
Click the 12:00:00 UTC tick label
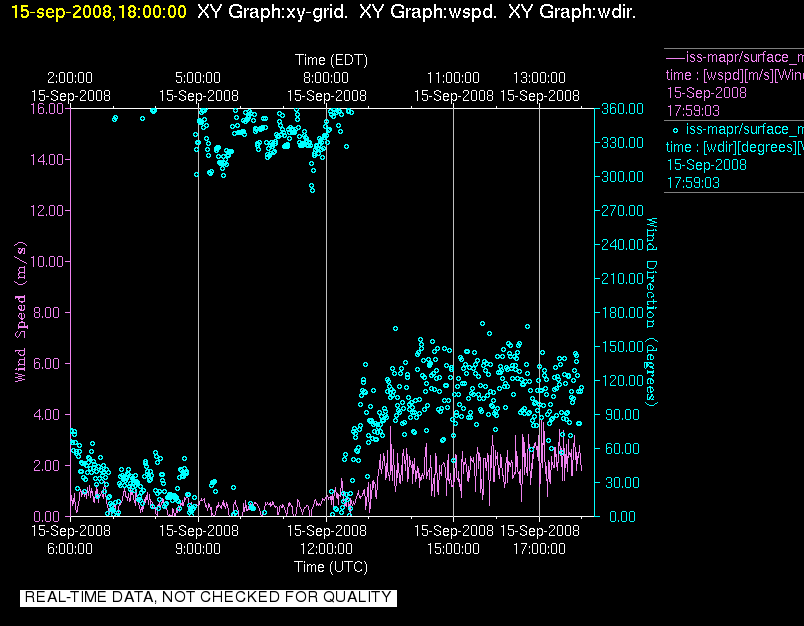click(326, 549)
